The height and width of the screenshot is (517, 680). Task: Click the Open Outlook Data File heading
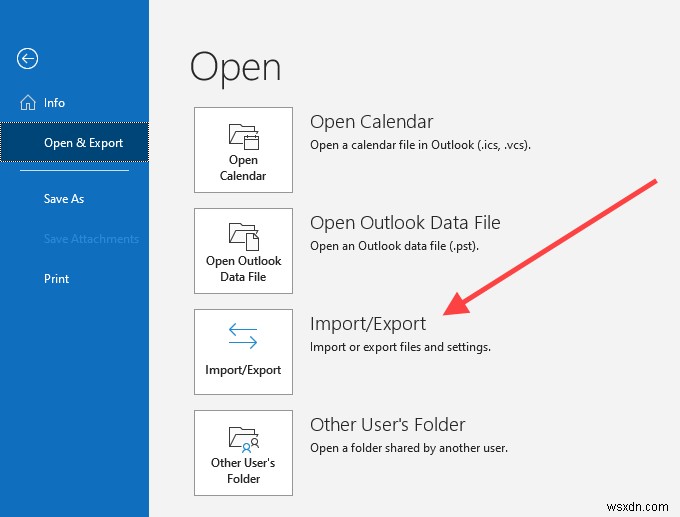[x=405, y=223]
